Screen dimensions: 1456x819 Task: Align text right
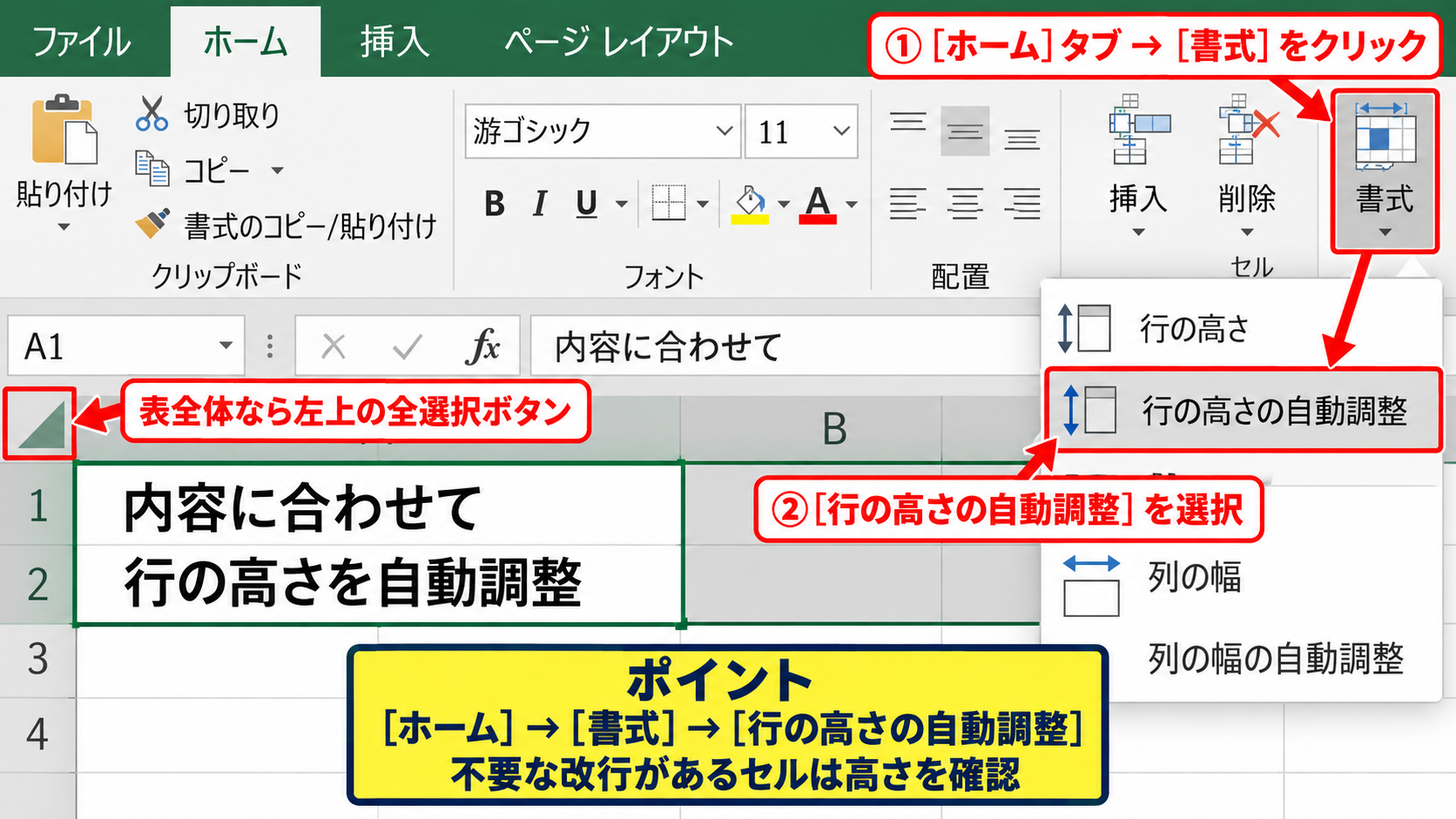click(1022, 204)
